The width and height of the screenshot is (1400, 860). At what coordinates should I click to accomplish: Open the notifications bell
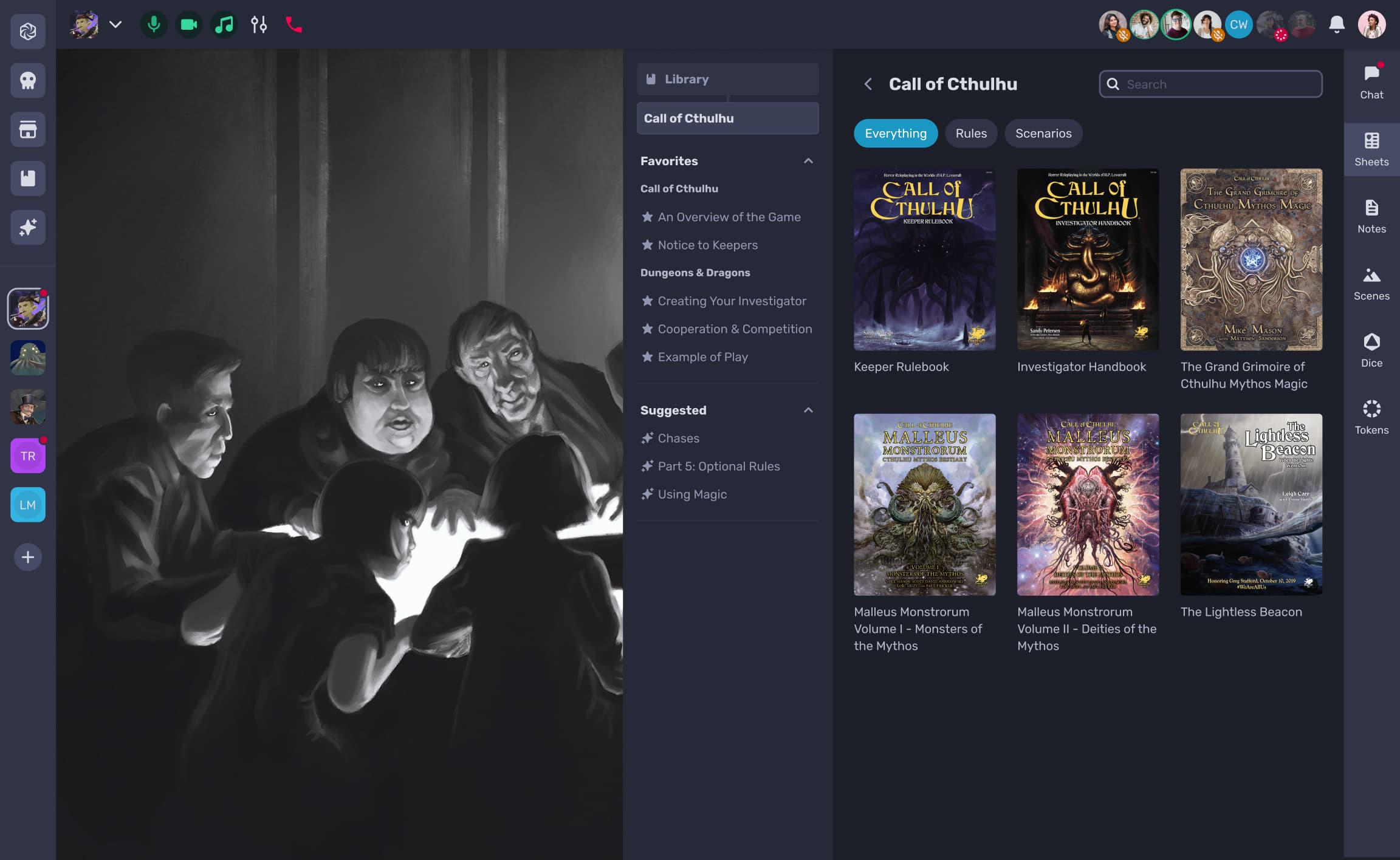1337,25
